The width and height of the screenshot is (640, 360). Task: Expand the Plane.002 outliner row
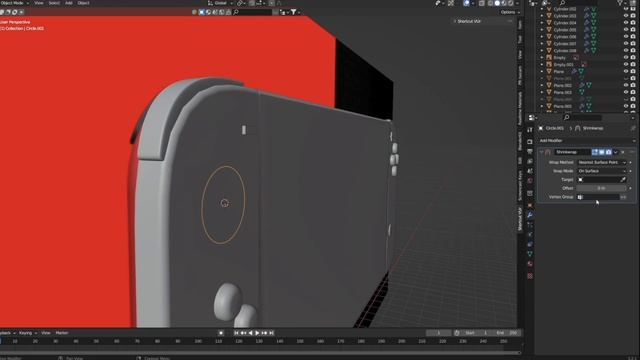click(x=542, y=85)
